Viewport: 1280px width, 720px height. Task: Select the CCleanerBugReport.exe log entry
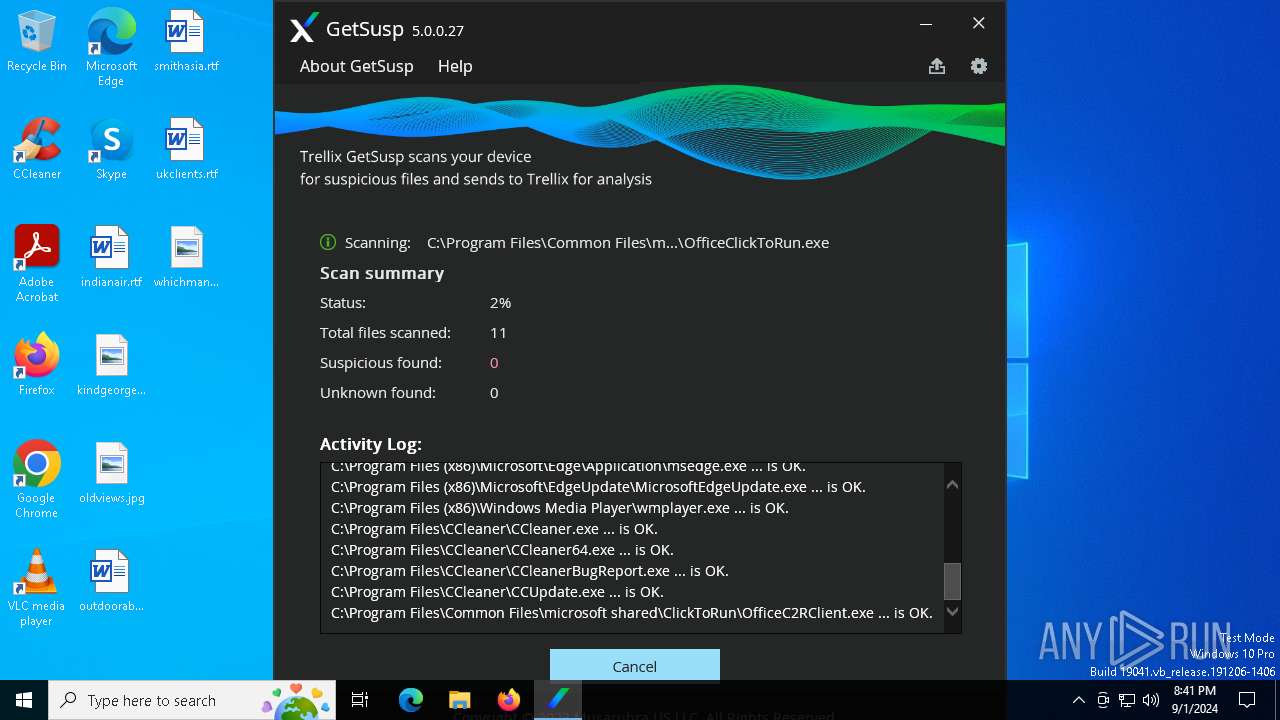[530, 571]
